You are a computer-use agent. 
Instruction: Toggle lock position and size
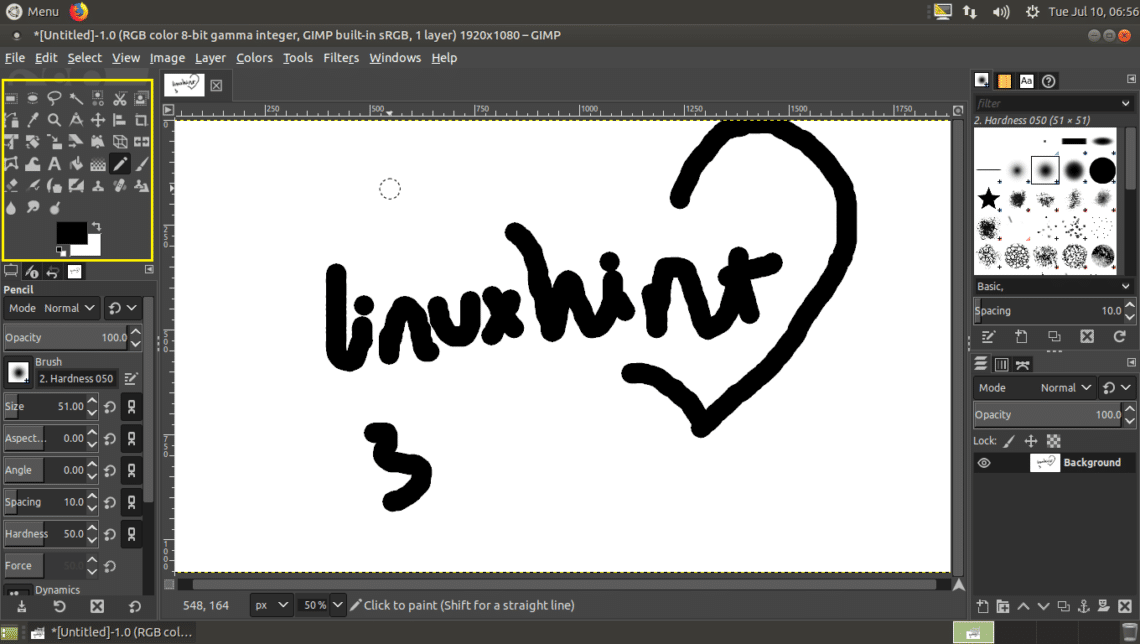pos(1031,441)
